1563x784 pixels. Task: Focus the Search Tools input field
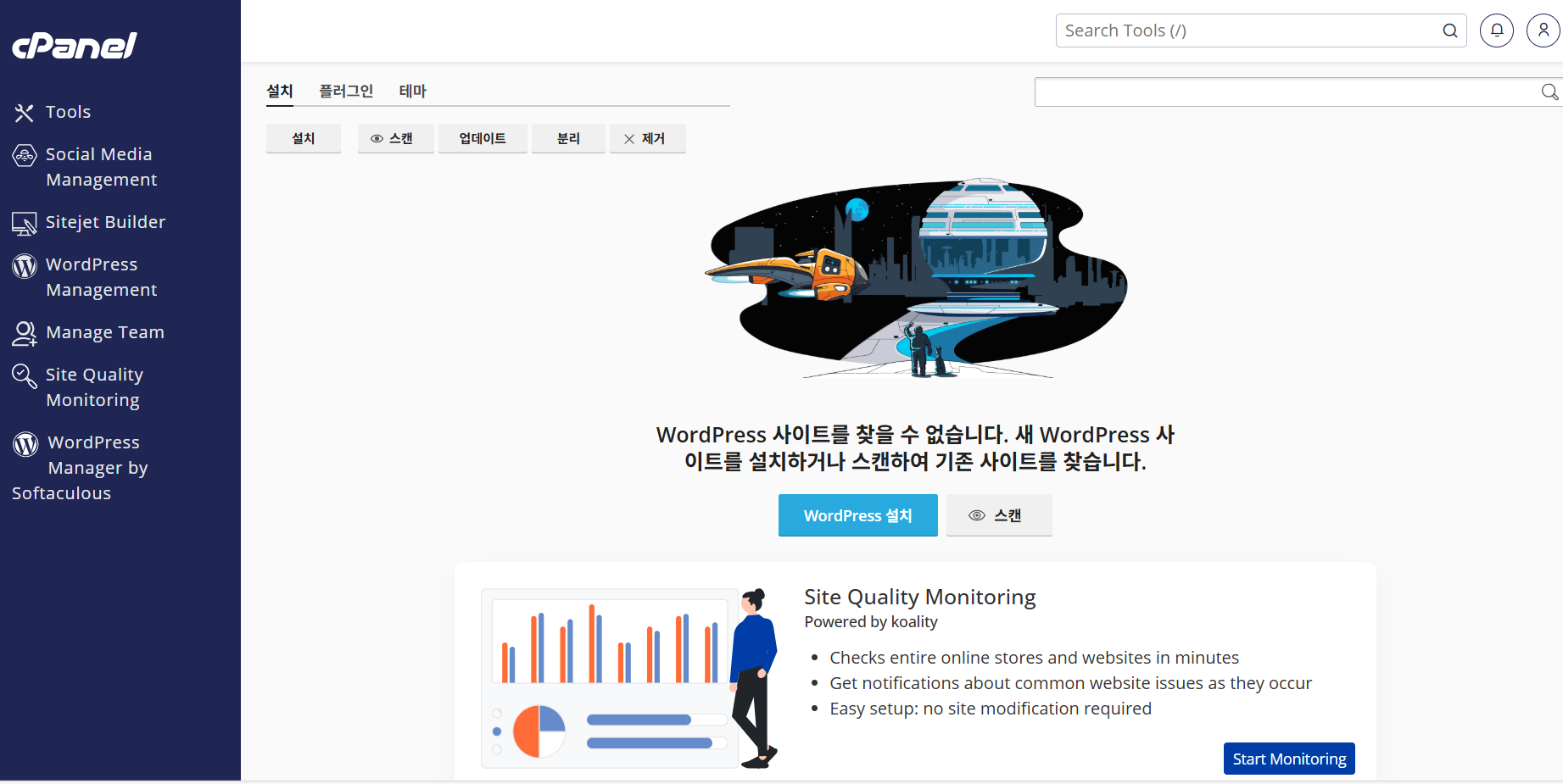1261,31
